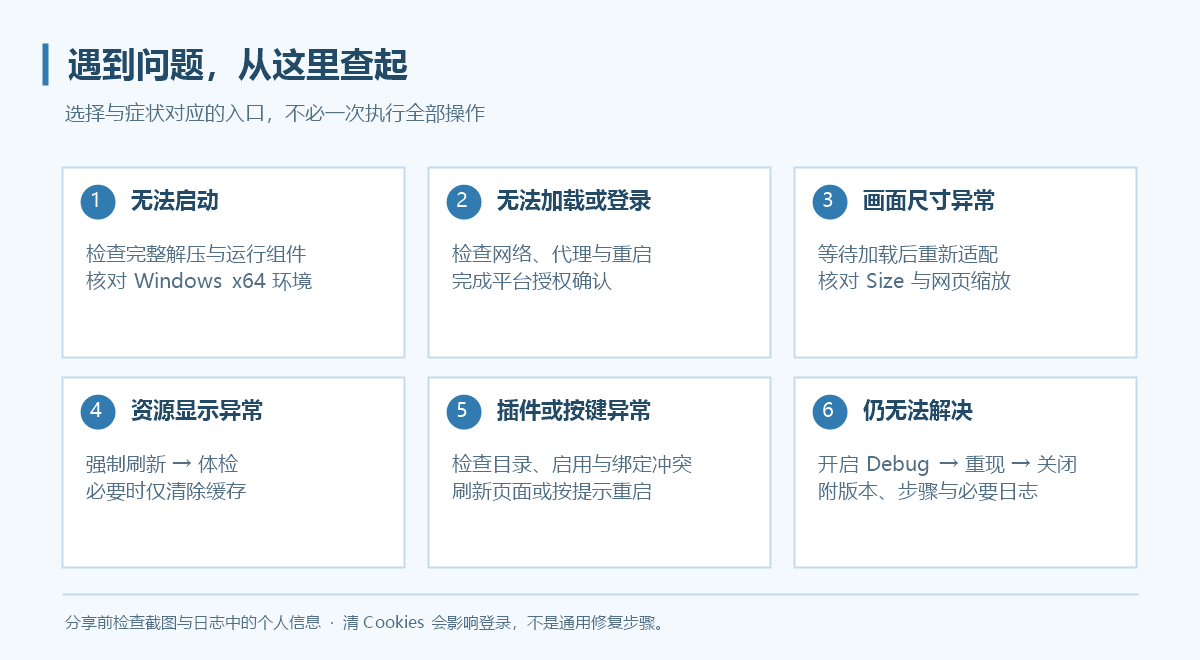The width and height of the screenshot is (1200, 660).
Task: Click the footer note 分享前检查截图与日志中的个人信息
Action: click(x=193, y=623)
